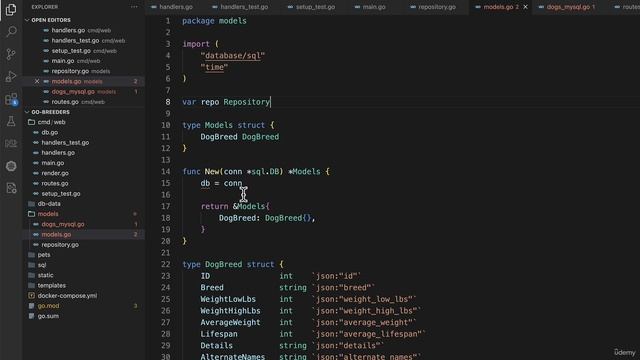Open Source Control view icon
Screen dimensions: 640x360
pyautogui.click(x=11, y=54)
